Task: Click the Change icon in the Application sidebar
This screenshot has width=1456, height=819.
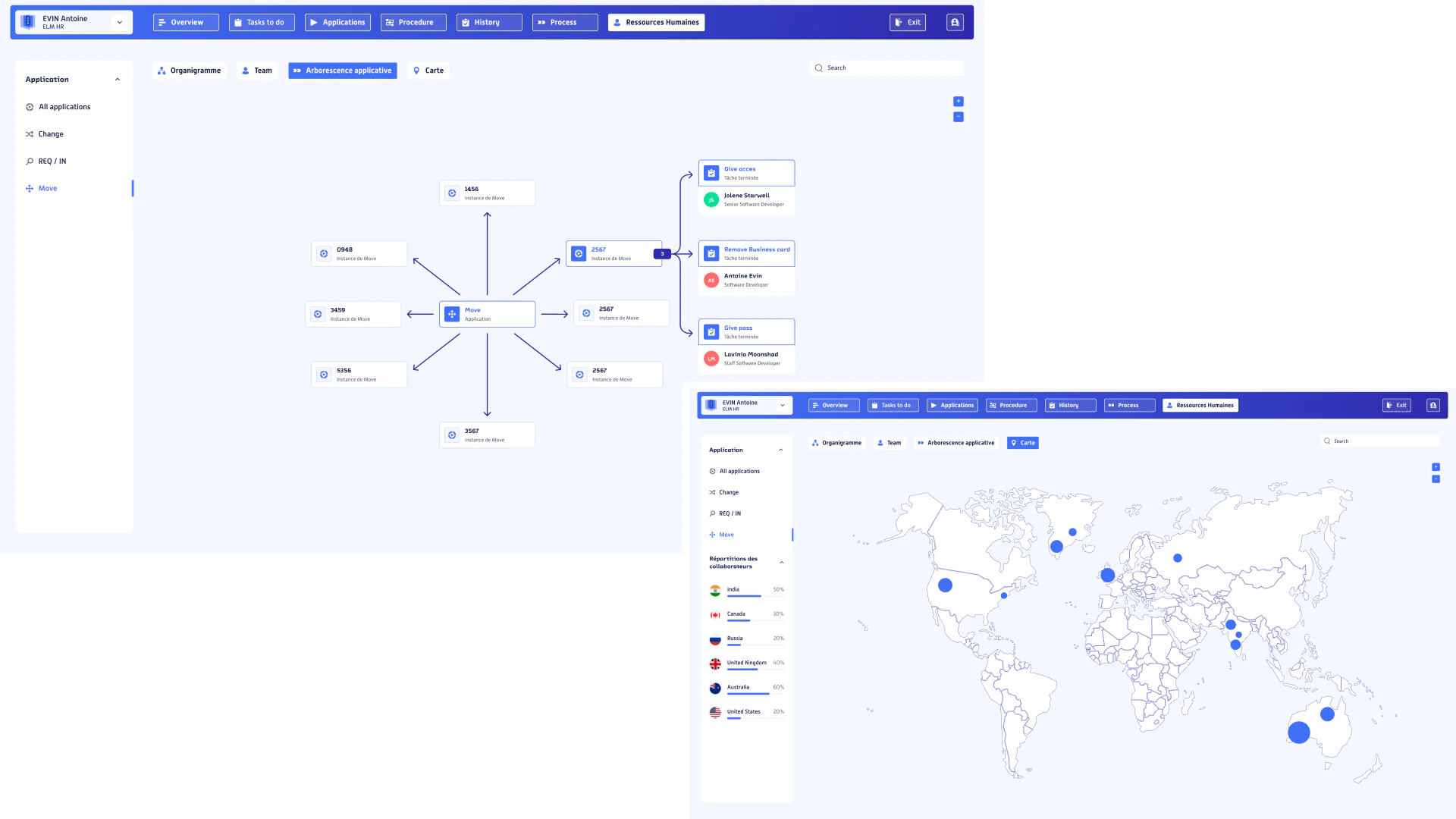Action: [29, 134]
